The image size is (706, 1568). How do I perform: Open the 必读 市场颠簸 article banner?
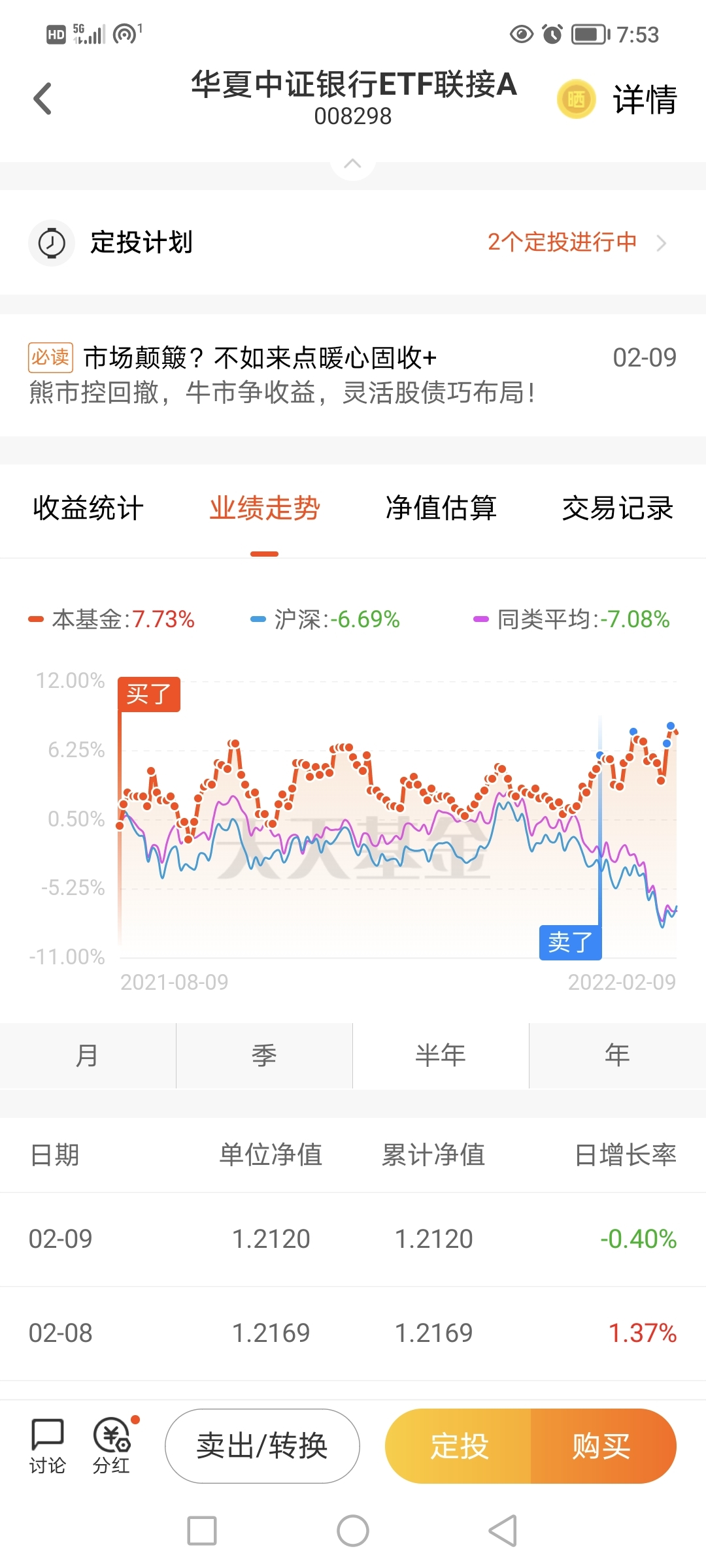tap(353, 375)
